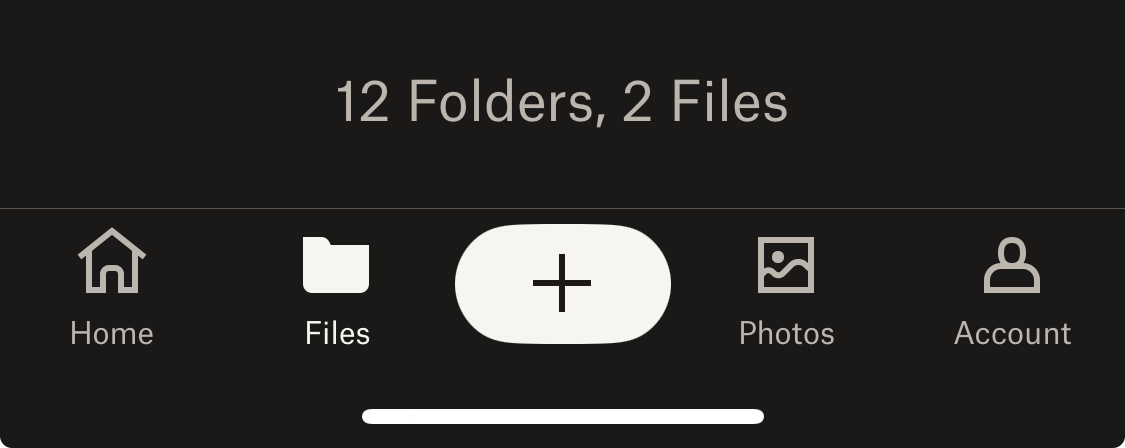Click the '12 Folders, 2 Files' summary text
Viewport: 1125px width, 448px height.
pyautogui.click(x=562, y=102)
